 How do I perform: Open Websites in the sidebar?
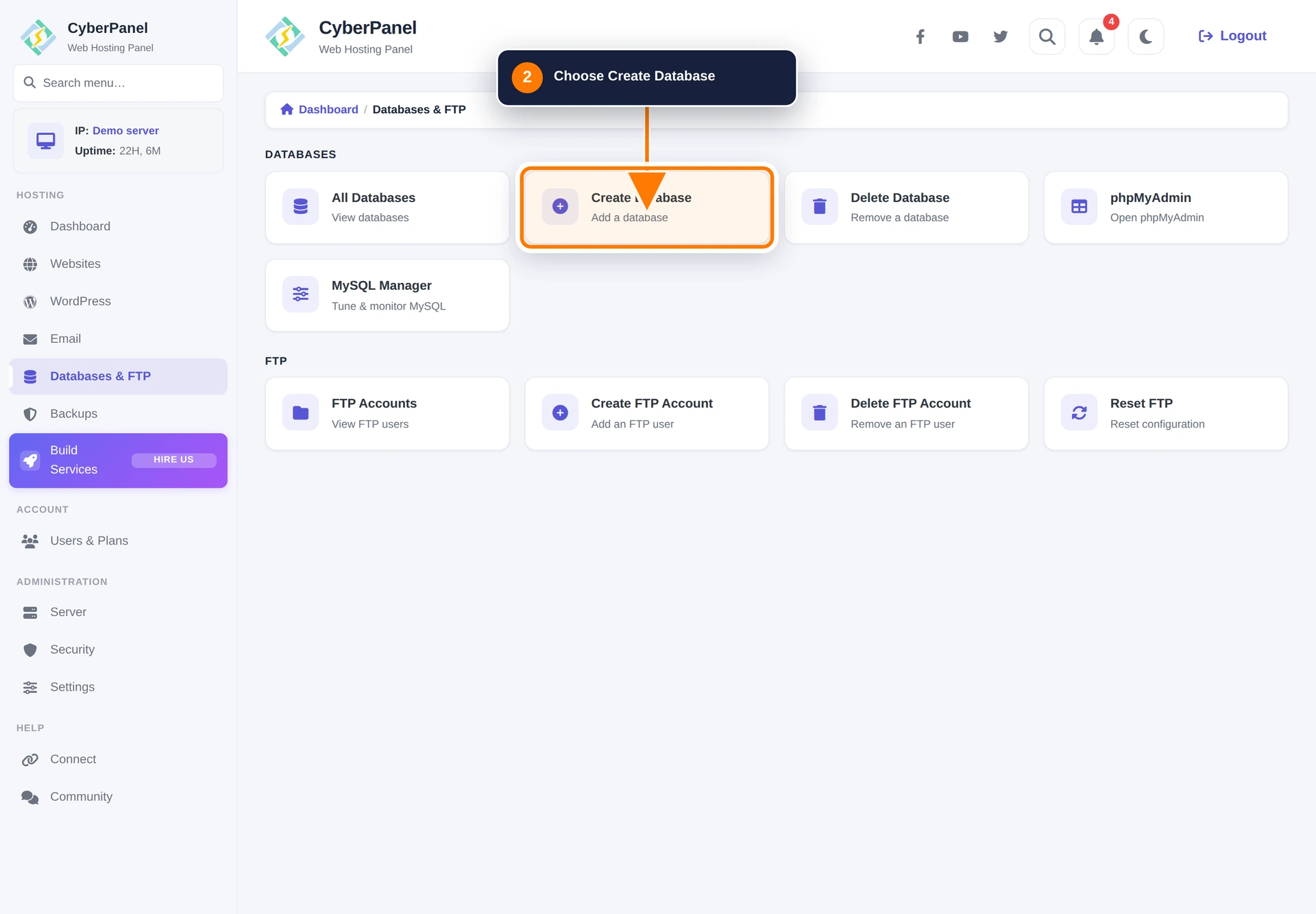click(119, 264)
